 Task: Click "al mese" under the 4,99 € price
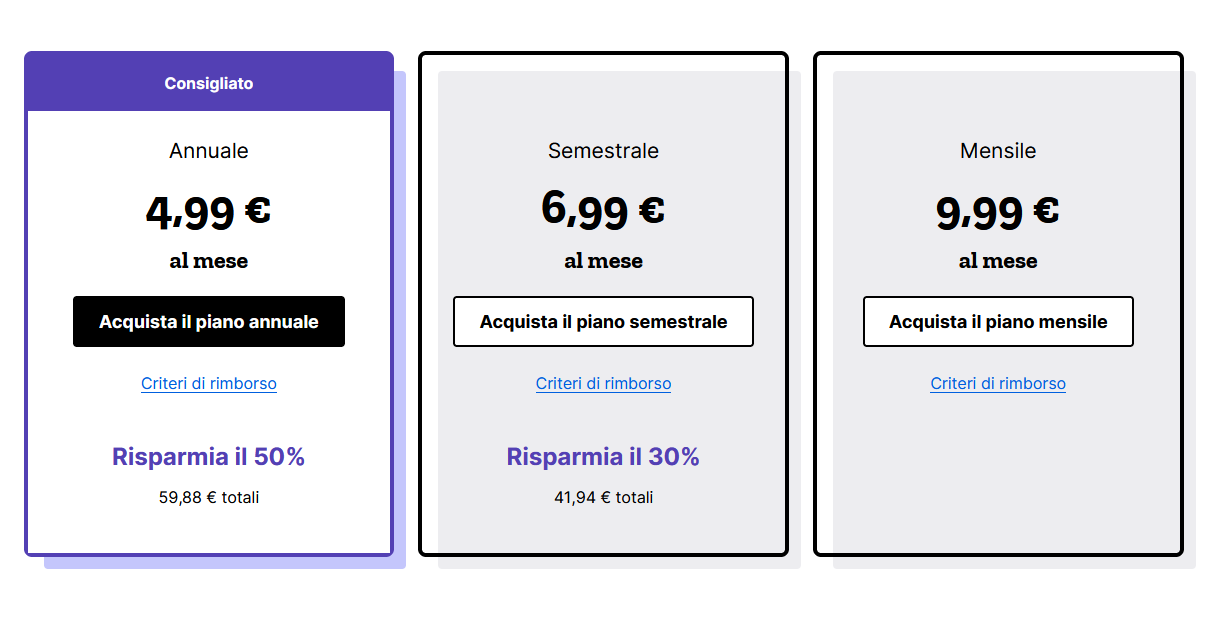click(x=209, y=261)
